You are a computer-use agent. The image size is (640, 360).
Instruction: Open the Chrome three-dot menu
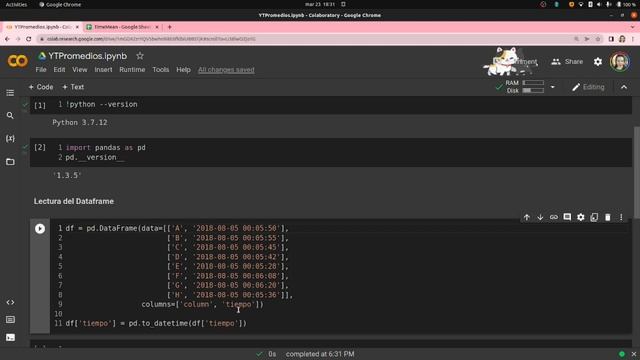click(633, 39)
